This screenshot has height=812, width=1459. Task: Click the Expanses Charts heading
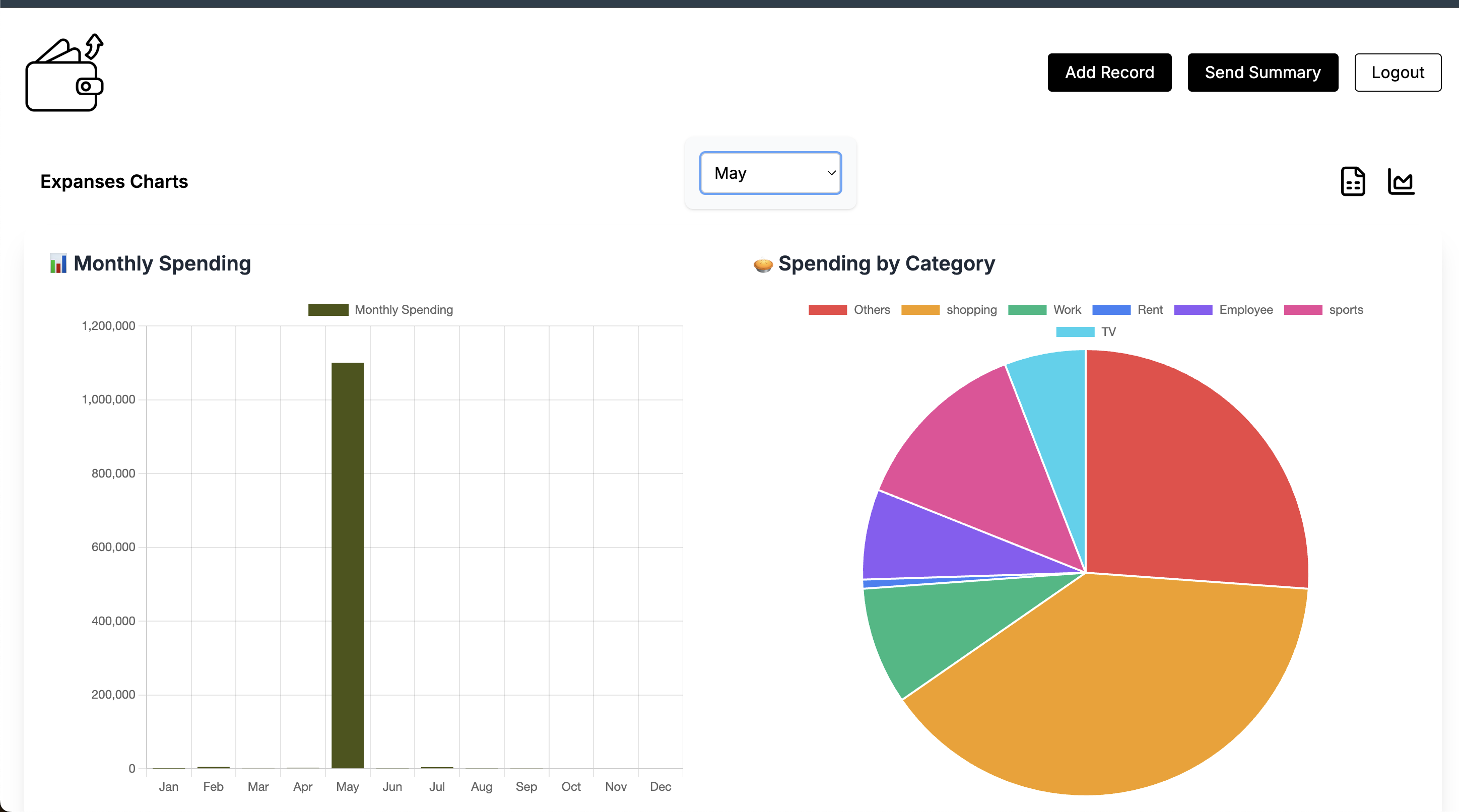(x=114, y=181)
